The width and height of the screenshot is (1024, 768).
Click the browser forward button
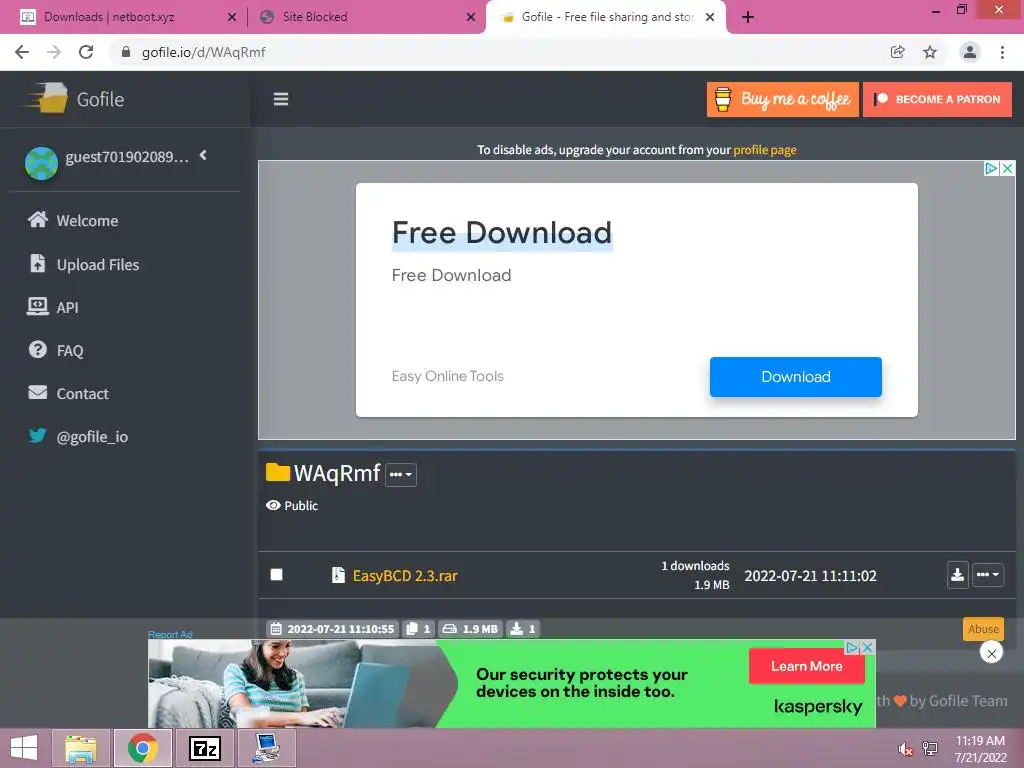click(x=54, y=52)
